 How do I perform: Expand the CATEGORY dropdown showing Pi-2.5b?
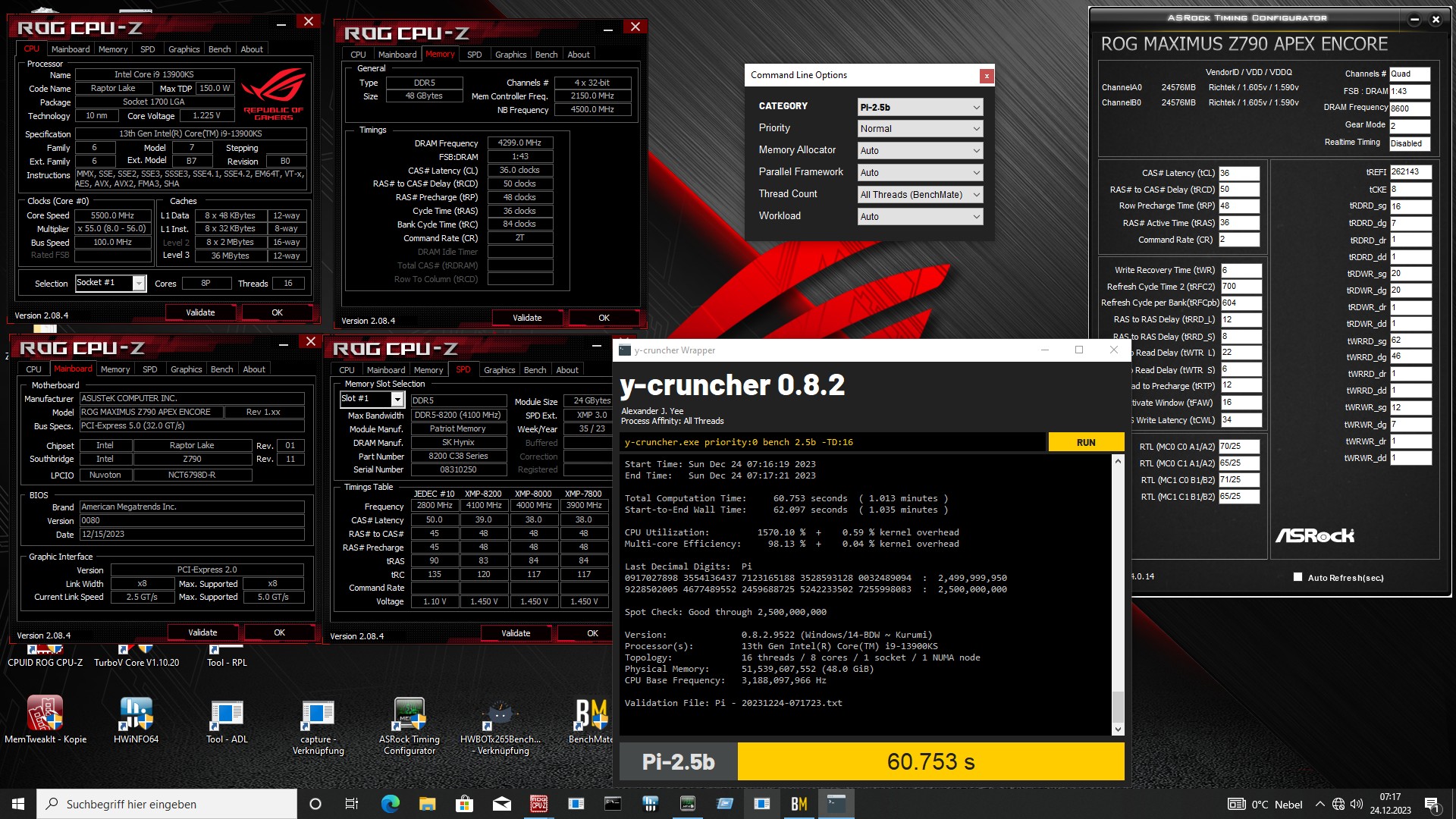click(920, 107)
